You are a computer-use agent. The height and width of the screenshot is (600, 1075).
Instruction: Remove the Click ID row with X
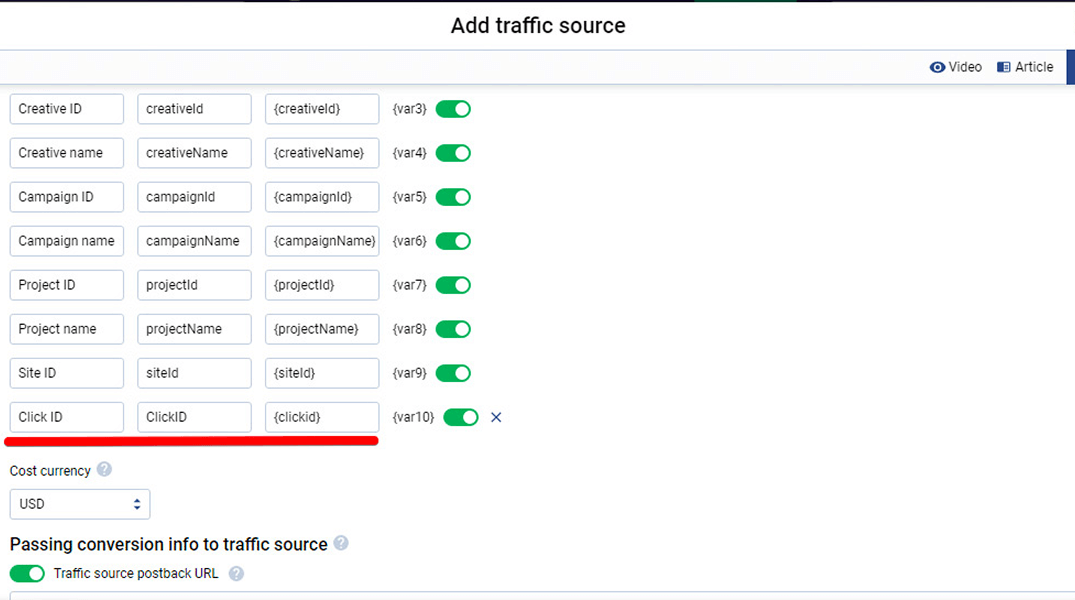point(496,417)
